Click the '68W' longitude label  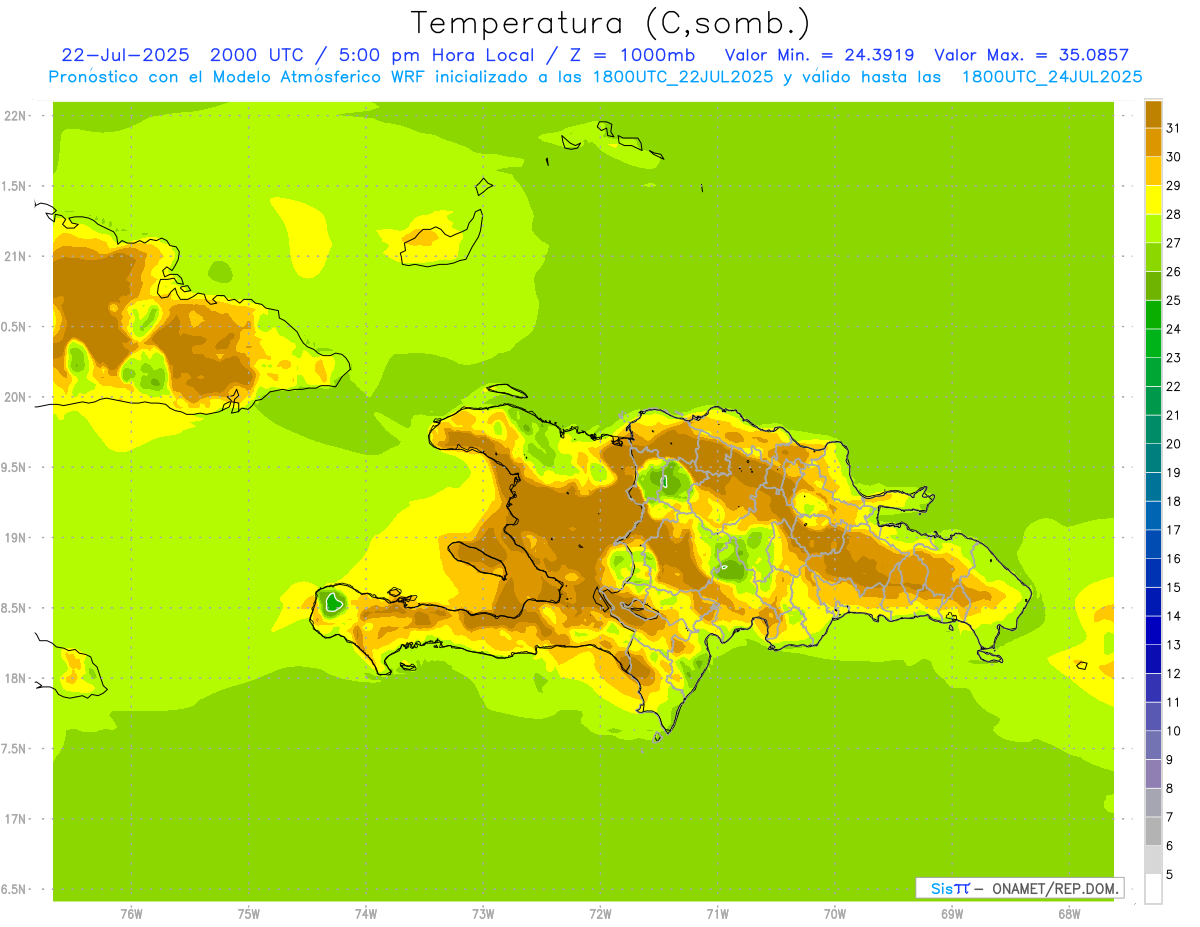coord(1069,914)
